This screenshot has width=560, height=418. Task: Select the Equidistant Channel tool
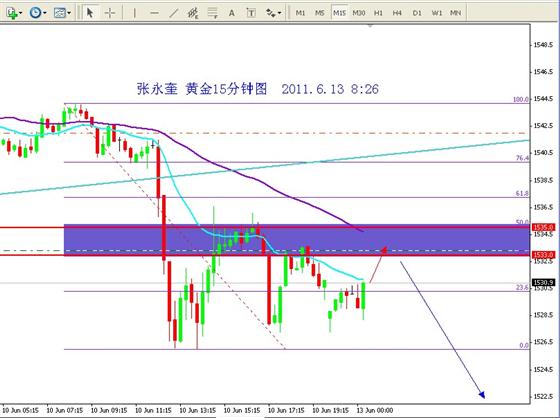pos(193,13)
